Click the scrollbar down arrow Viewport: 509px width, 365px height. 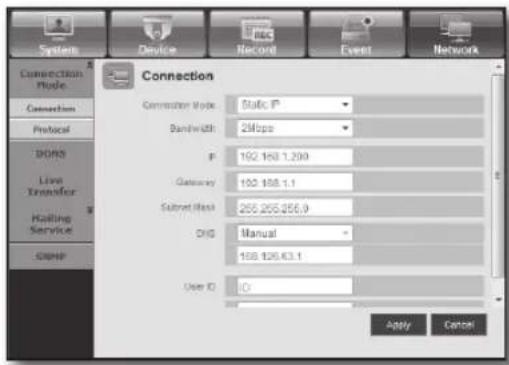tap(498, 299)
